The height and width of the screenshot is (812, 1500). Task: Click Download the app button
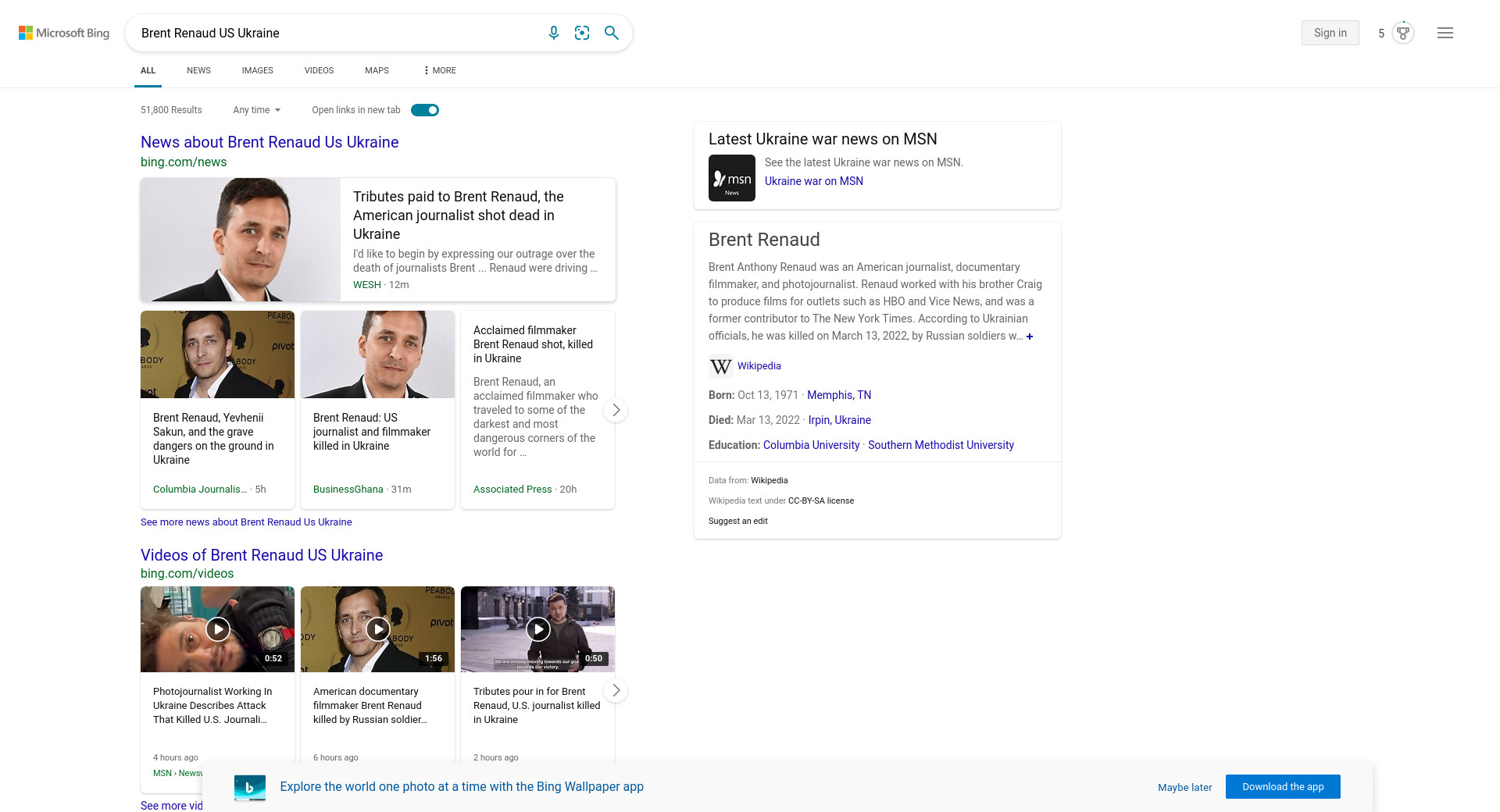pos(1282,787)
